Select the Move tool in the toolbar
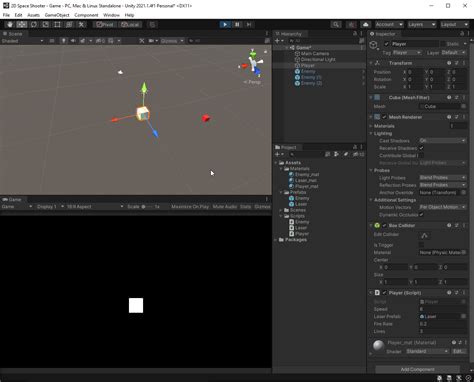The image size is (474, 382). [22, 25]
